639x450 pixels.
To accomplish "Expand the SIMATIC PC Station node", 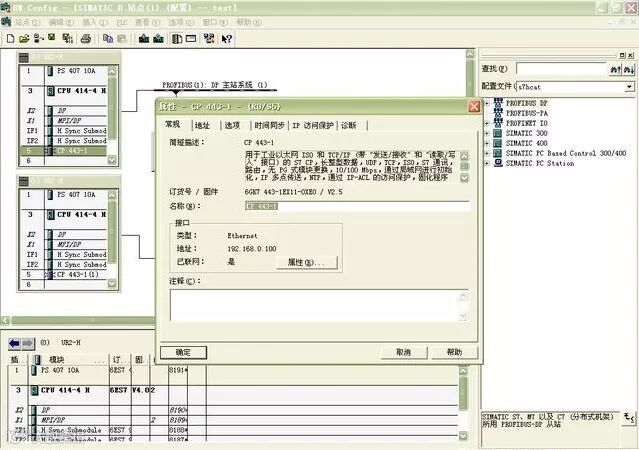I will point(487,163).
